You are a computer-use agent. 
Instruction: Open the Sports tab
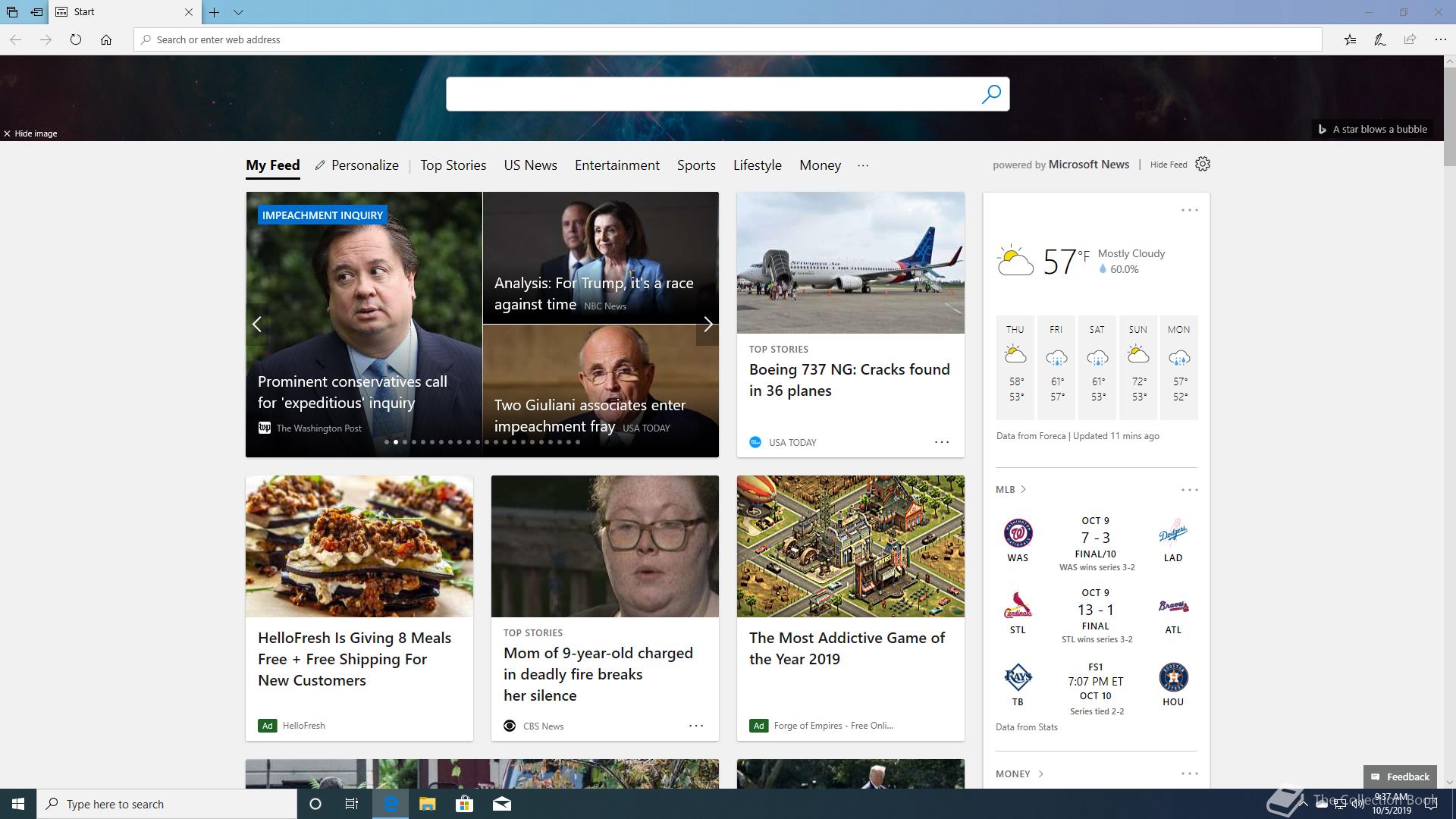696,165
